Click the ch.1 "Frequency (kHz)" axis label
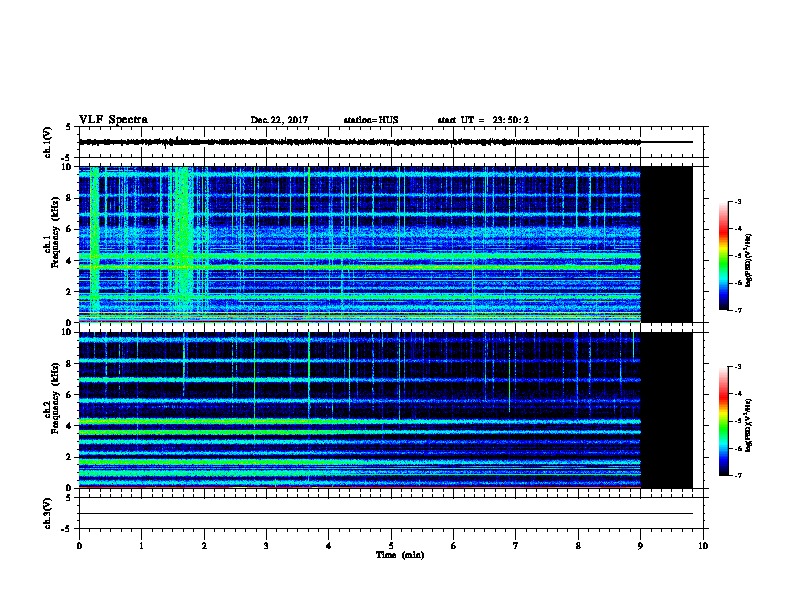 55,232
